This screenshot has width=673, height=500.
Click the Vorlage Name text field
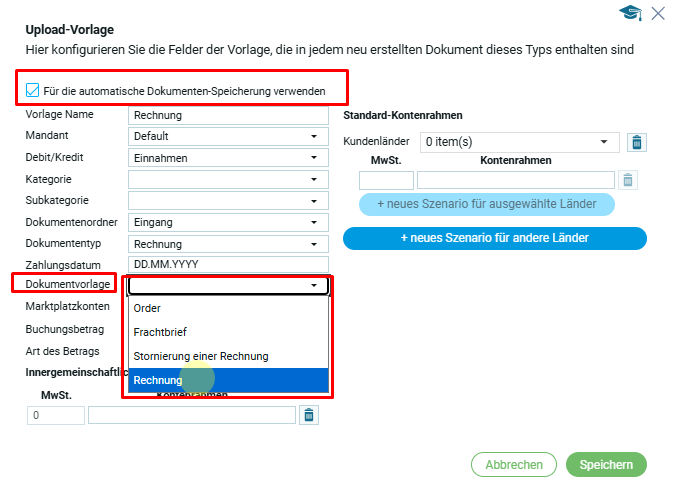228,115
